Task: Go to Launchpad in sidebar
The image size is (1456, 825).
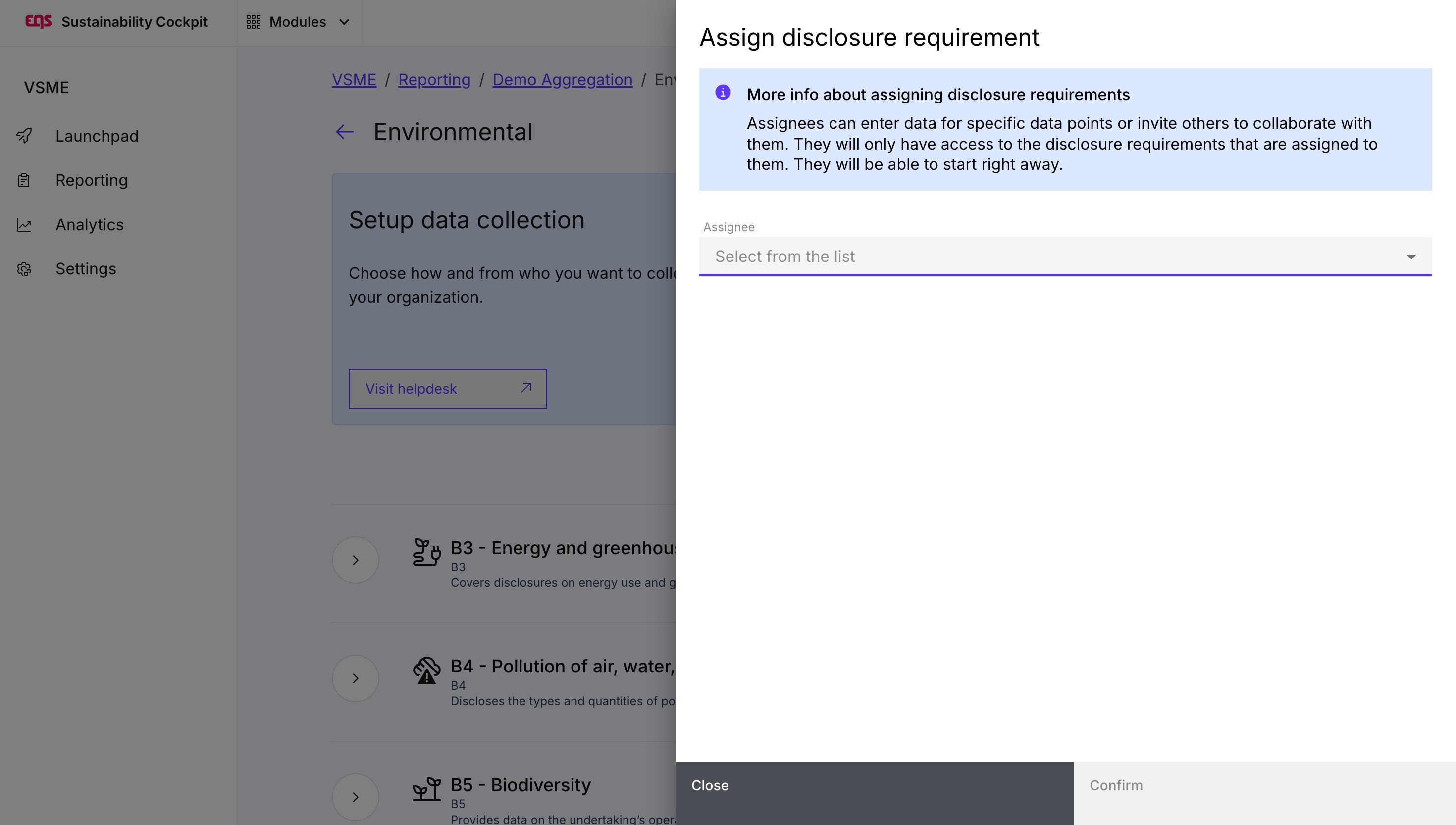Action: pyautogui.click(x=97, y=136)
